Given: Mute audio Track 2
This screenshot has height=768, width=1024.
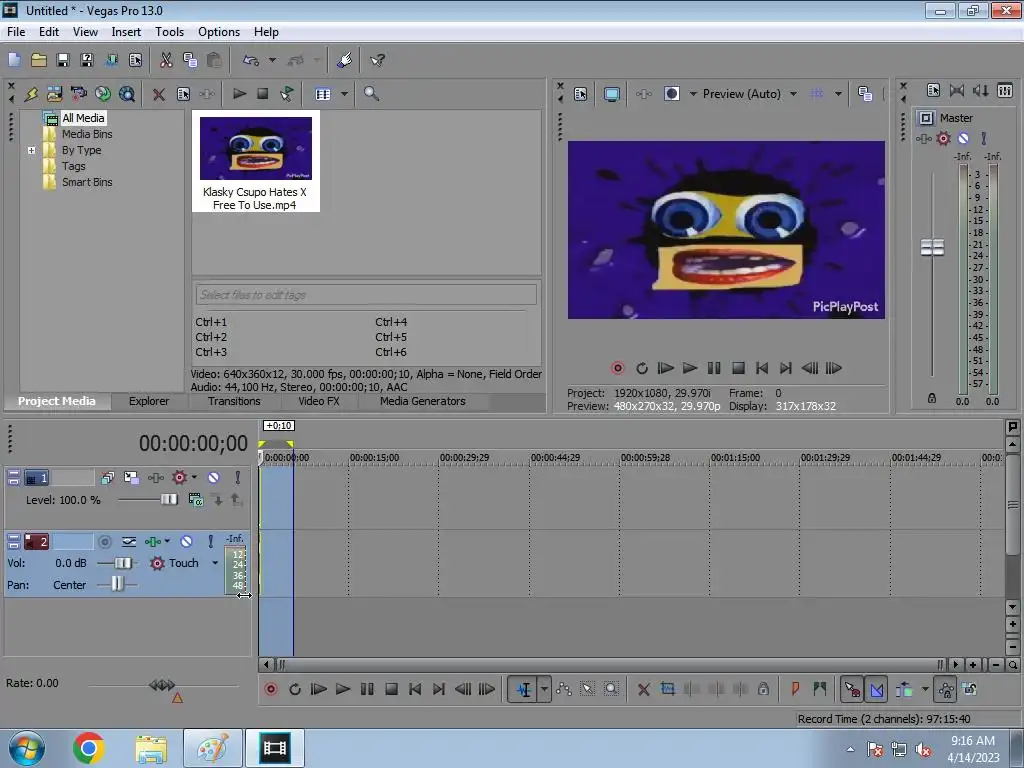Looking at the screenshot, I should (x=186, y=541).
